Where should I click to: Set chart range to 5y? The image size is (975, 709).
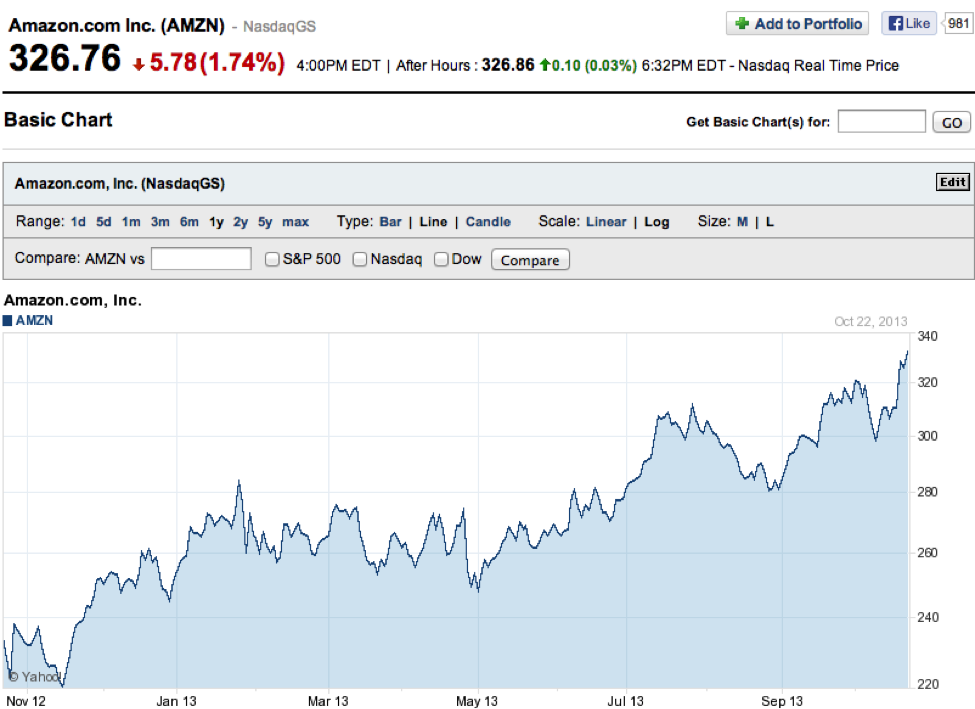click(266, 222)
